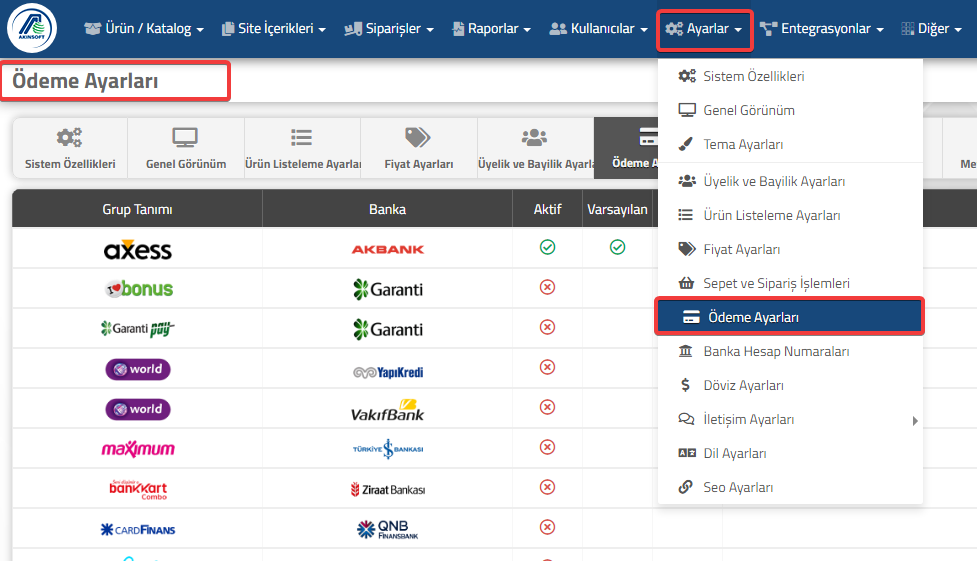Switch to the Fiyat Ayarları tab label
The width and height of the screenshot is (977, 561).
tap(419, 164)
